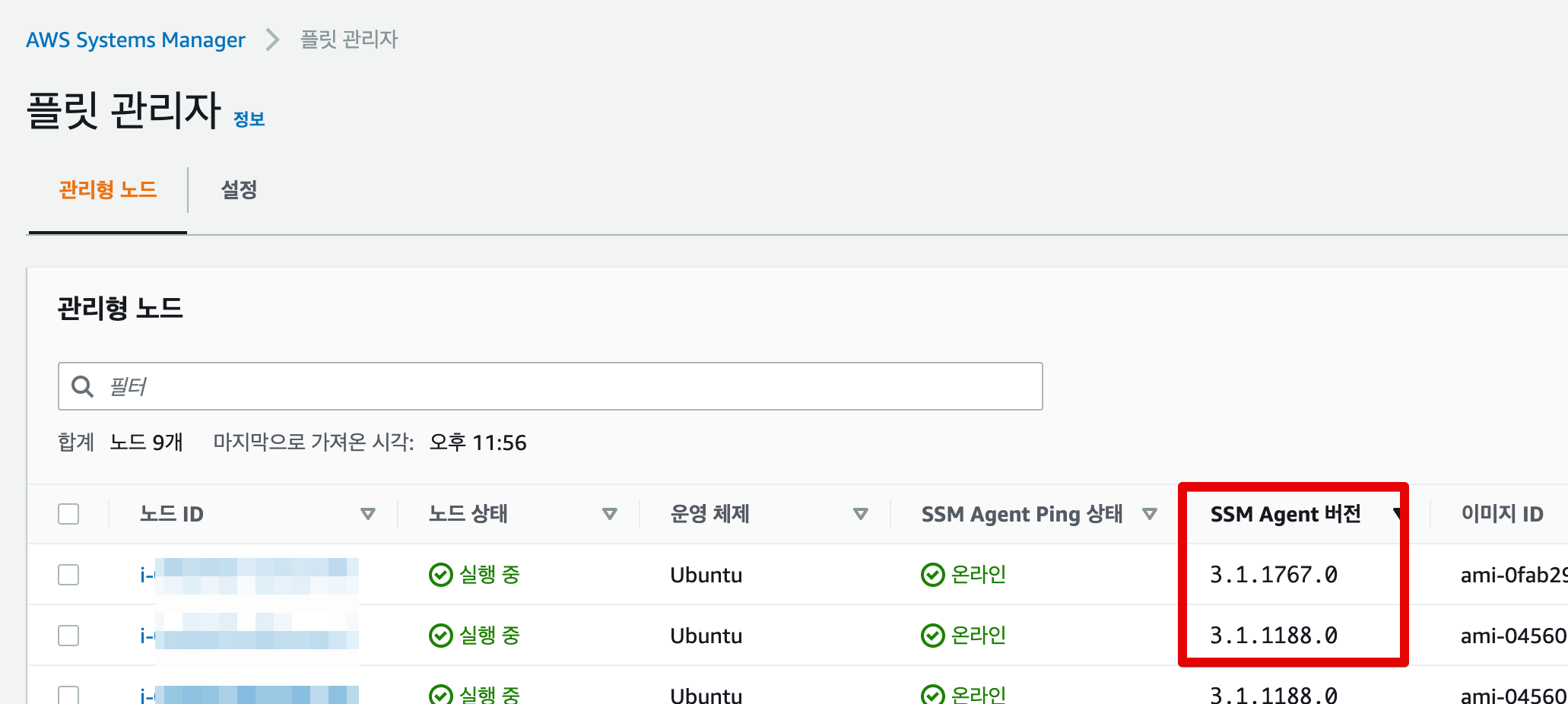
Task: Switch to the 설정 tab
Action: pos(239,189)
